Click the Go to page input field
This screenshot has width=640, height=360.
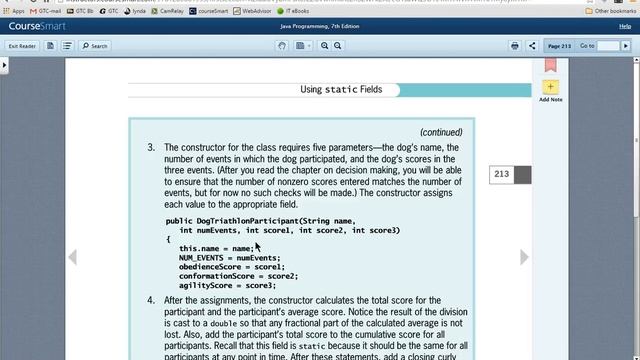click(608, 46)
